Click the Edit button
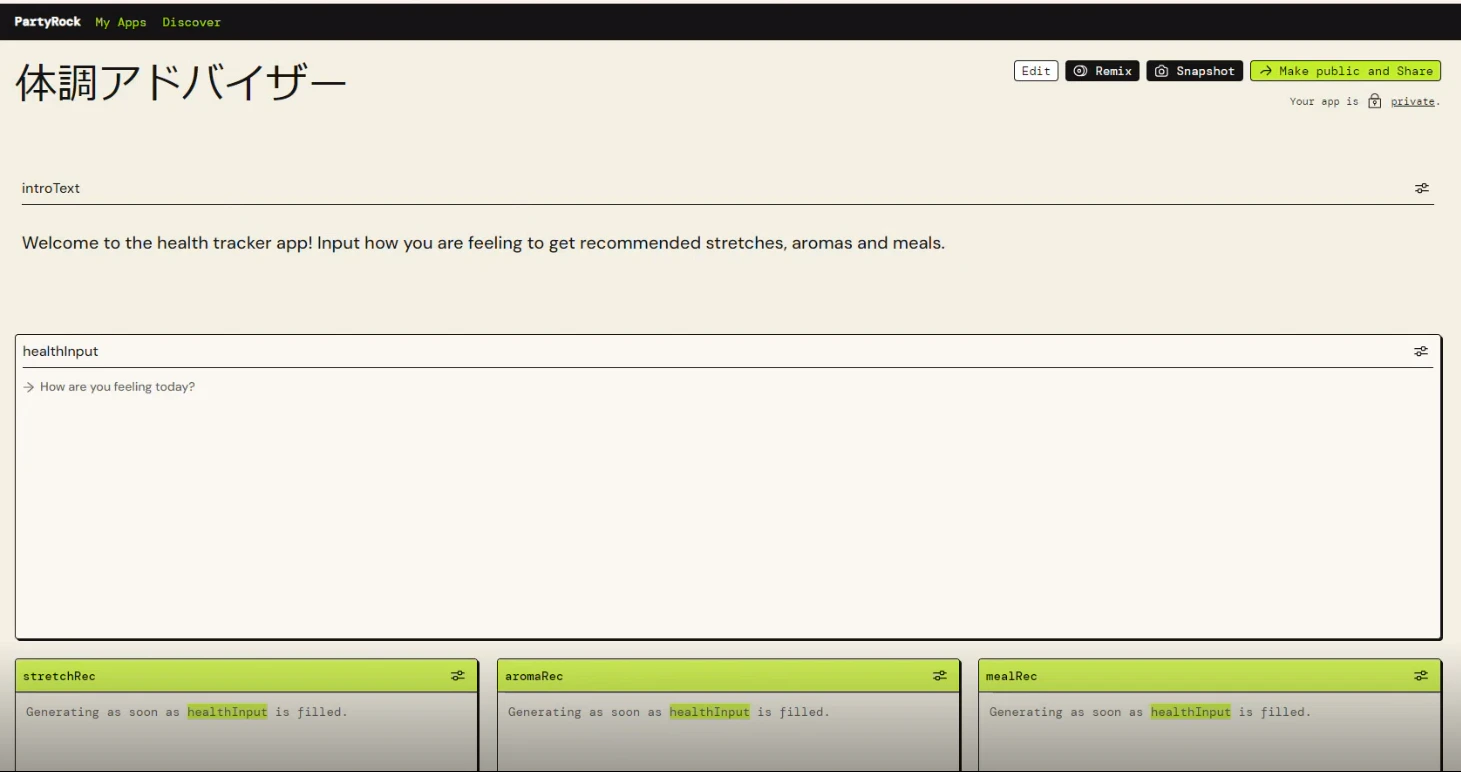The height and width of the screenshot is (772, 1461). [1036, 71]
